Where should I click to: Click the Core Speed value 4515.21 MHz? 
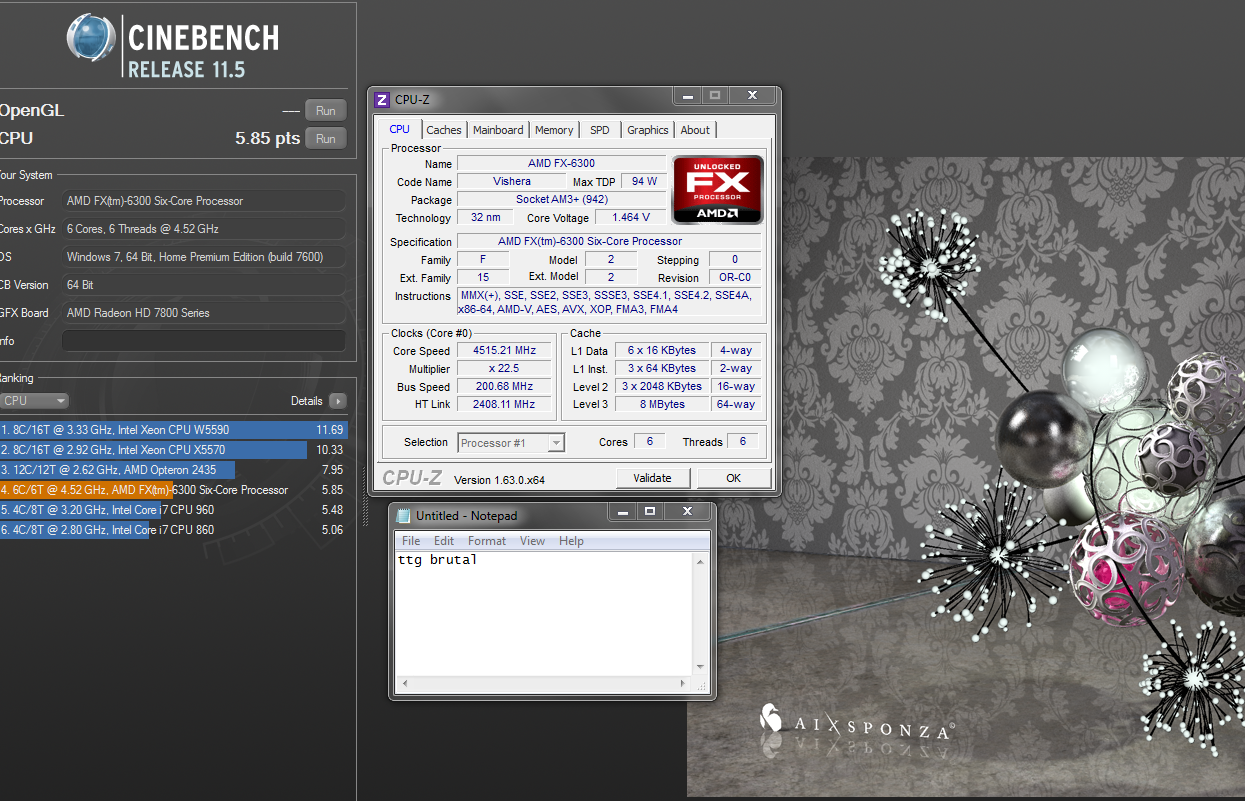click(504, 351)
